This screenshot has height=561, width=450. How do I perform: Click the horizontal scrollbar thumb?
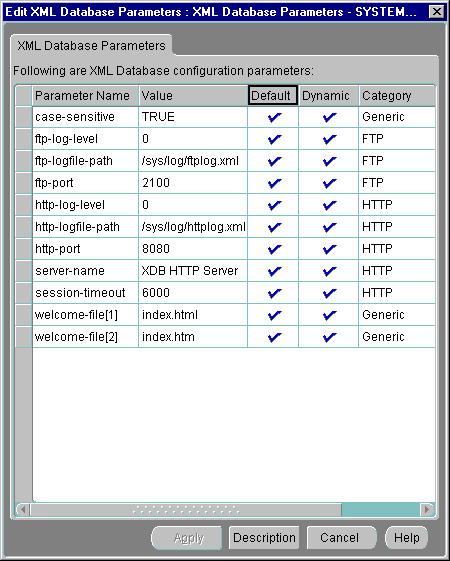tap(186, 509)
